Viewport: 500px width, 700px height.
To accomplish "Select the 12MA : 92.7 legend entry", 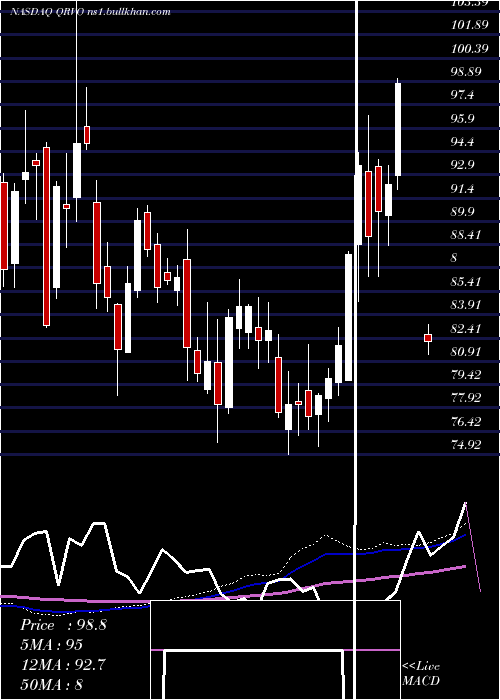I will pos(63,665).
